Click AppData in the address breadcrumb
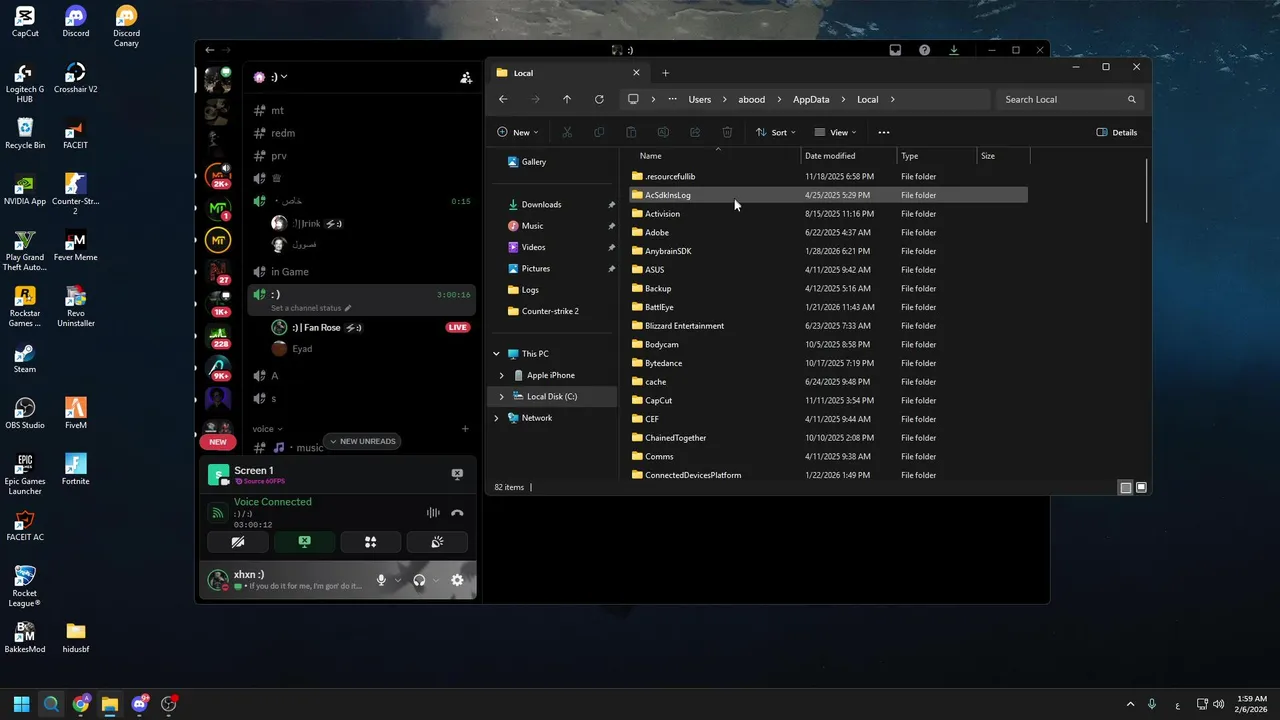Image resolution: width=1280 pixels, height=720 pixels. coord(811,99)
